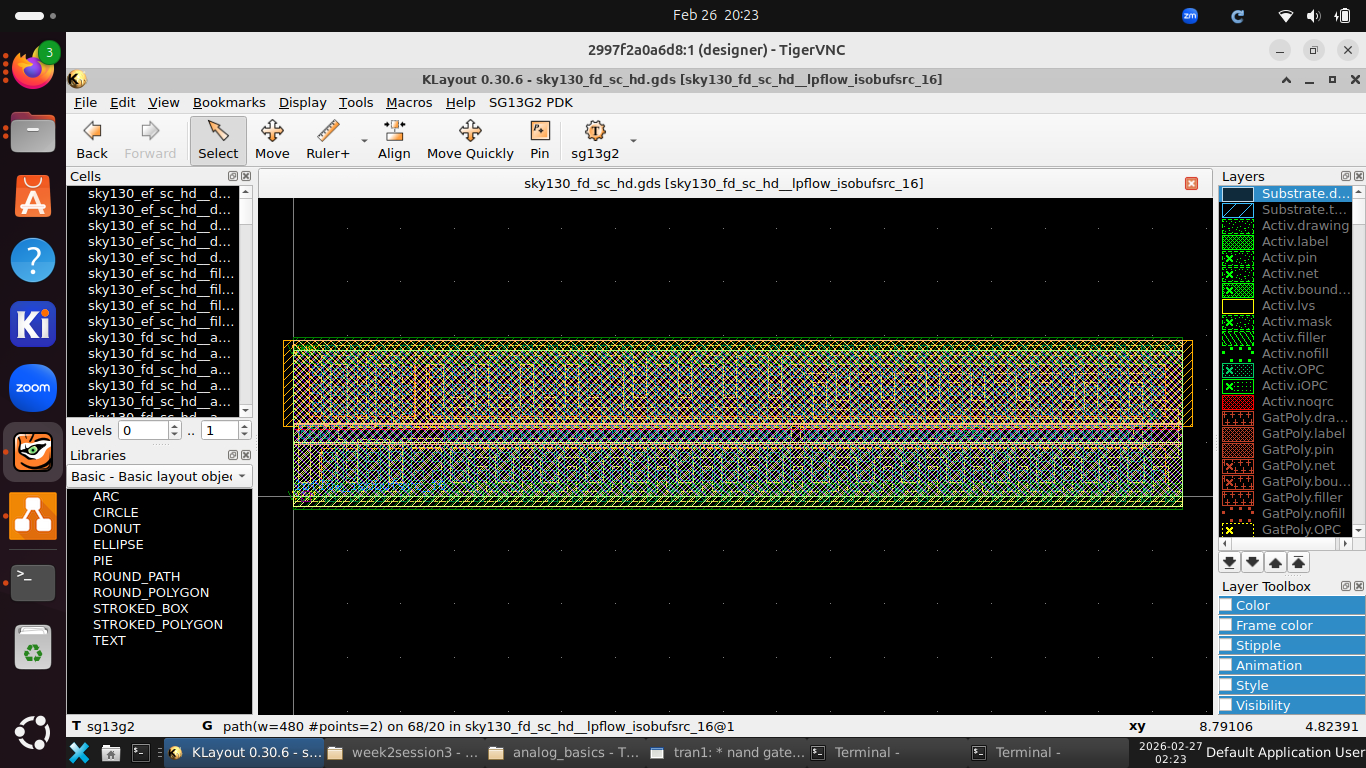Open the Macros menu
The height and width of the screenshot is (768, 1366).
408,102
